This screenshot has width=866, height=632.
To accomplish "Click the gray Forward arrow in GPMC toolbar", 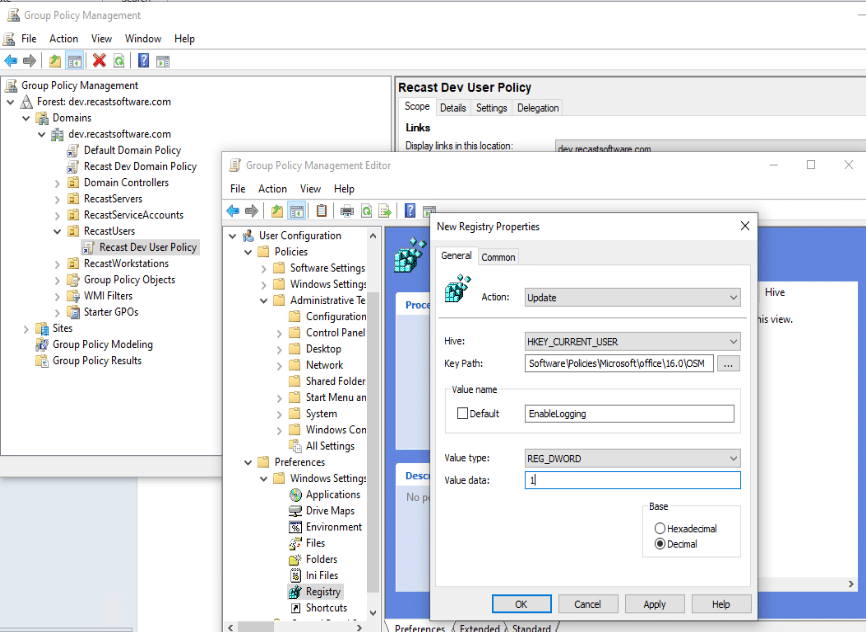I will tap(29, 60).
